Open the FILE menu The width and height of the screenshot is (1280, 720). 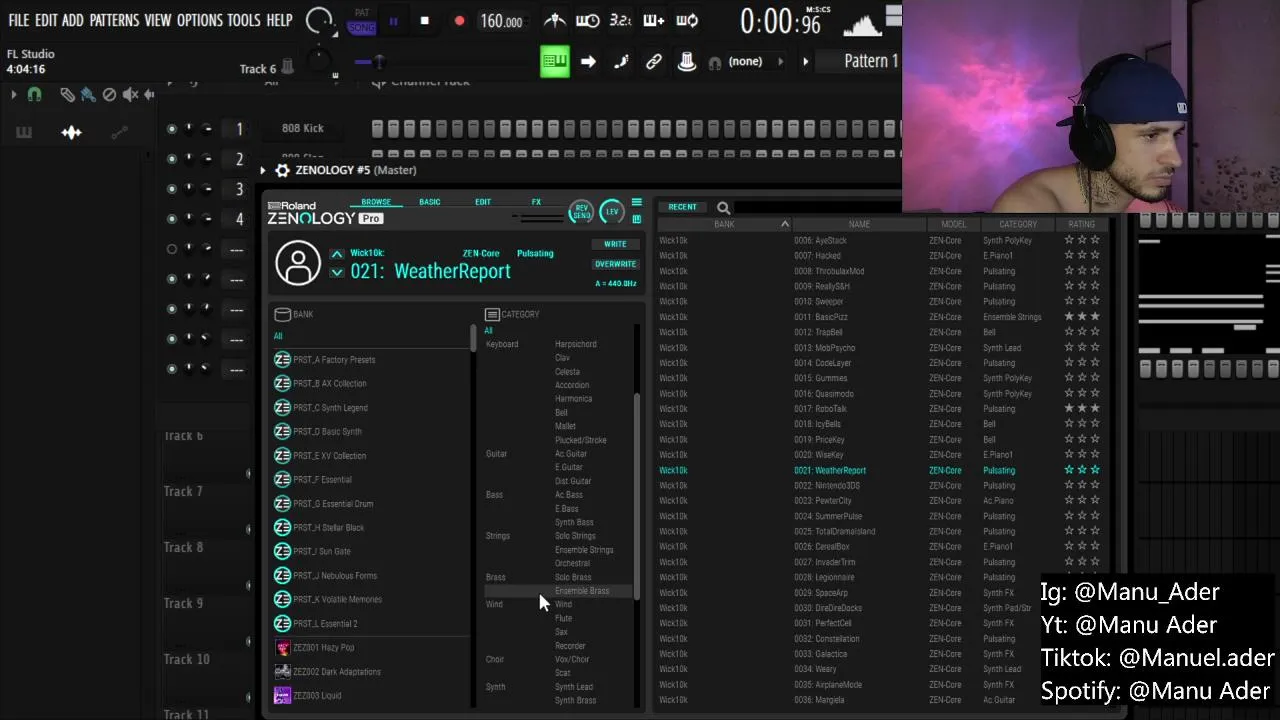pyautogui.click(x=19, y=20)
